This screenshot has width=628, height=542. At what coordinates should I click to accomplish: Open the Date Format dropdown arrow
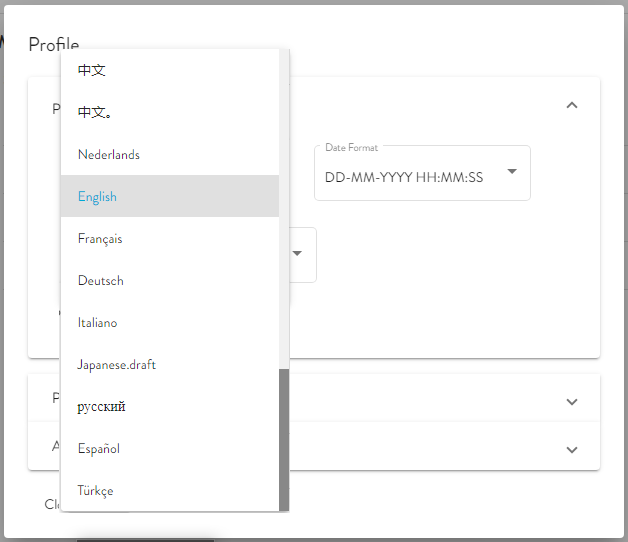coord(511,172)
